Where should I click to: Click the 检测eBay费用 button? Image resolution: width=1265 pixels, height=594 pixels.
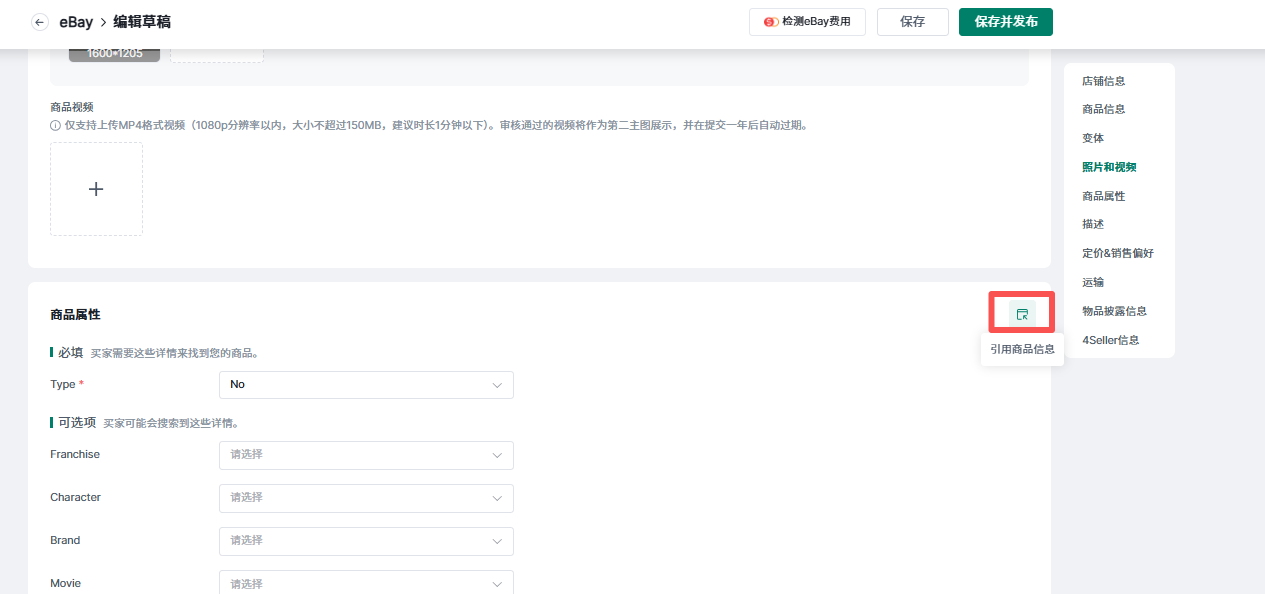[x=807, y=22]
